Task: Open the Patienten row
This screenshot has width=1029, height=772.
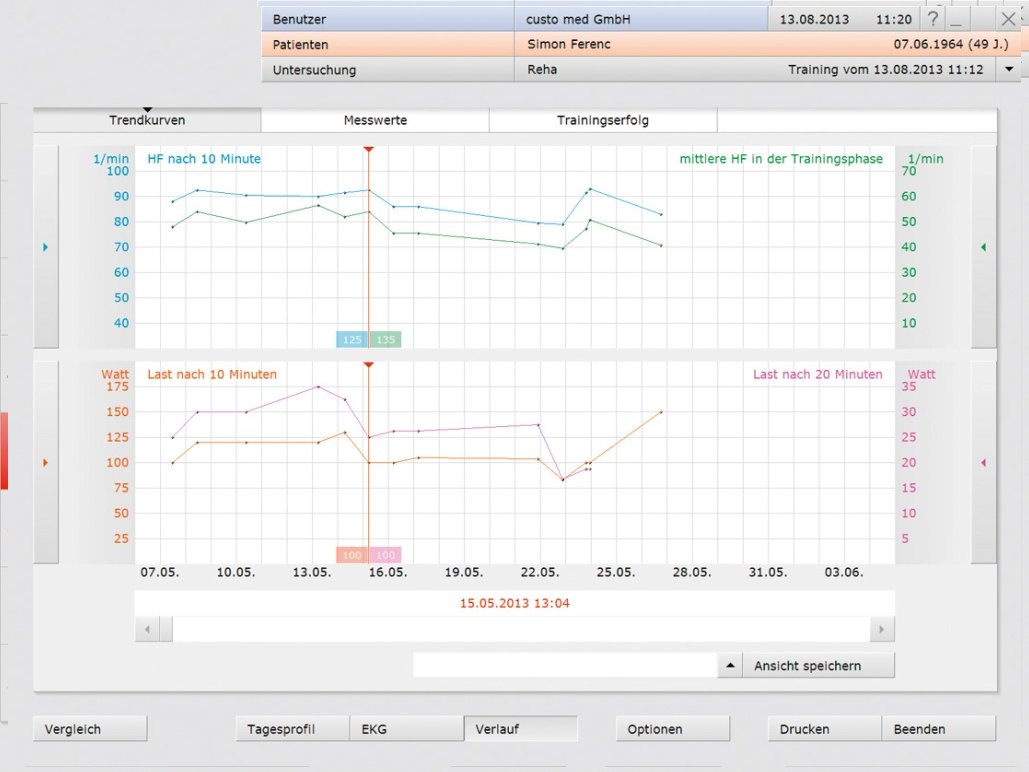Action: click(x=640, y=45)
